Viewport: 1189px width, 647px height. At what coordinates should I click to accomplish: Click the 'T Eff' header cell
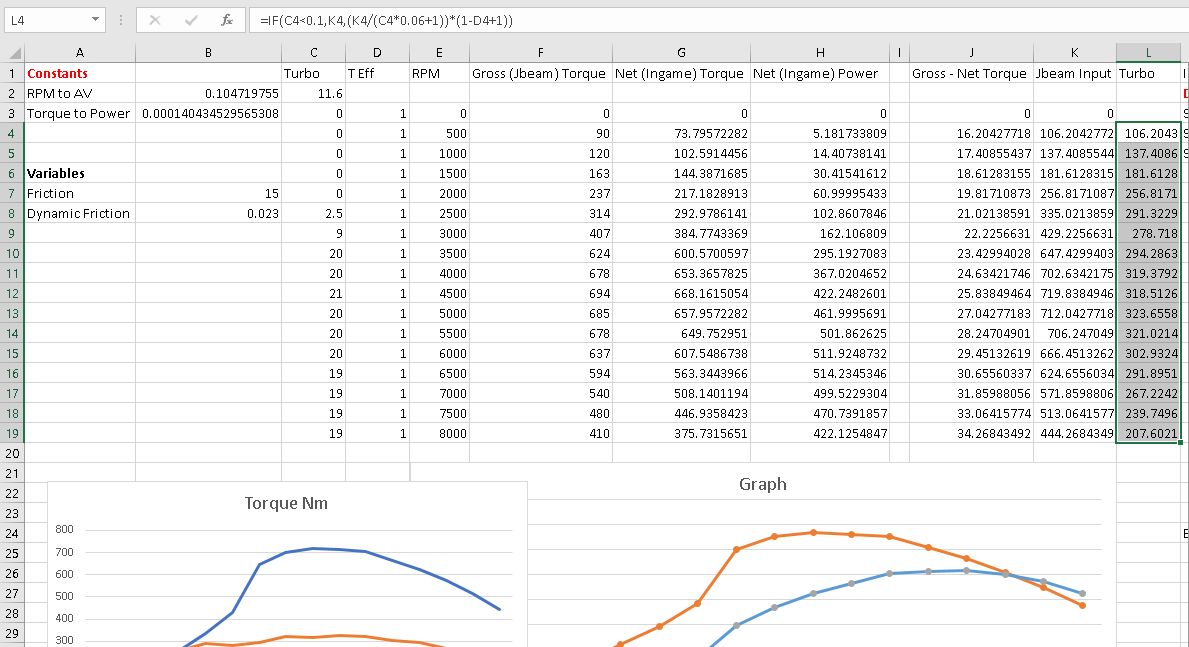tap(377, 74)
